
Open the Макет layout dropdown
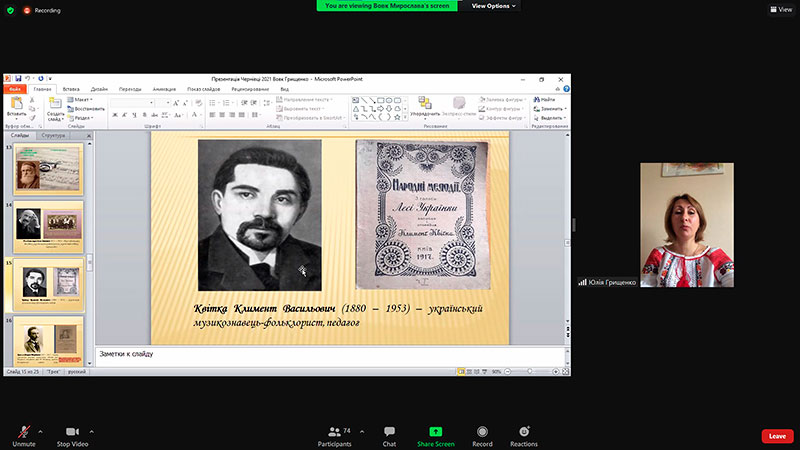click(80, 100)
